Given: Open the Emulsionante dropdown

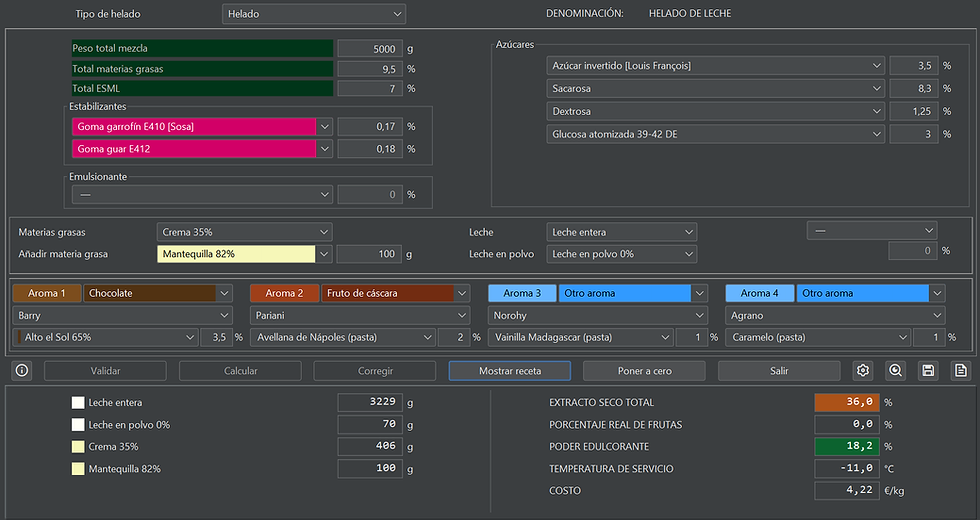Looking at the screenshot, I should pyautogui.click(x=202, y=194).
